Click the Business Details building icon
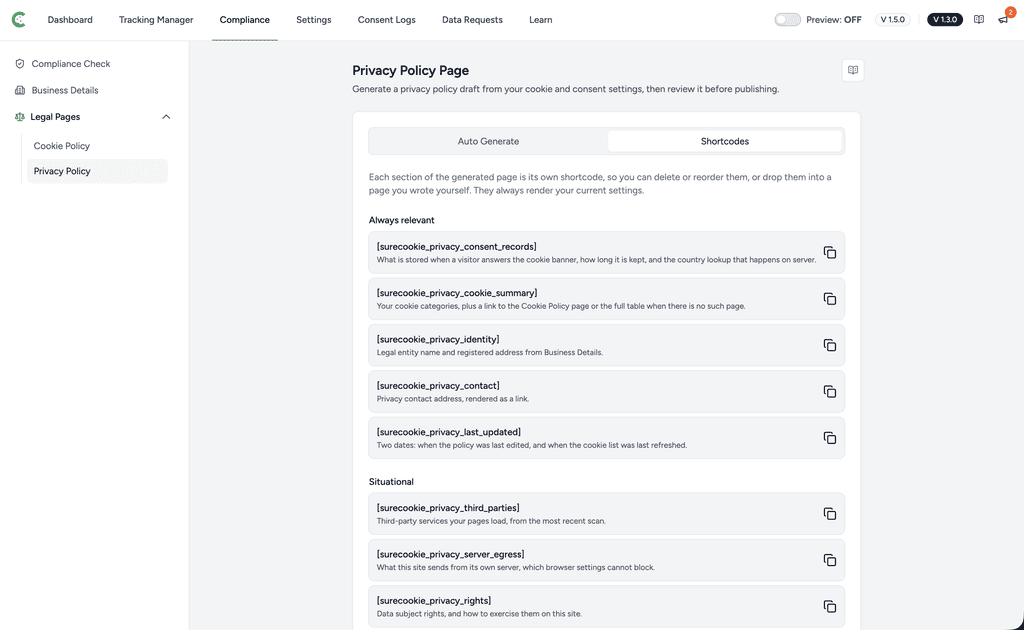 tap(20, 90)
